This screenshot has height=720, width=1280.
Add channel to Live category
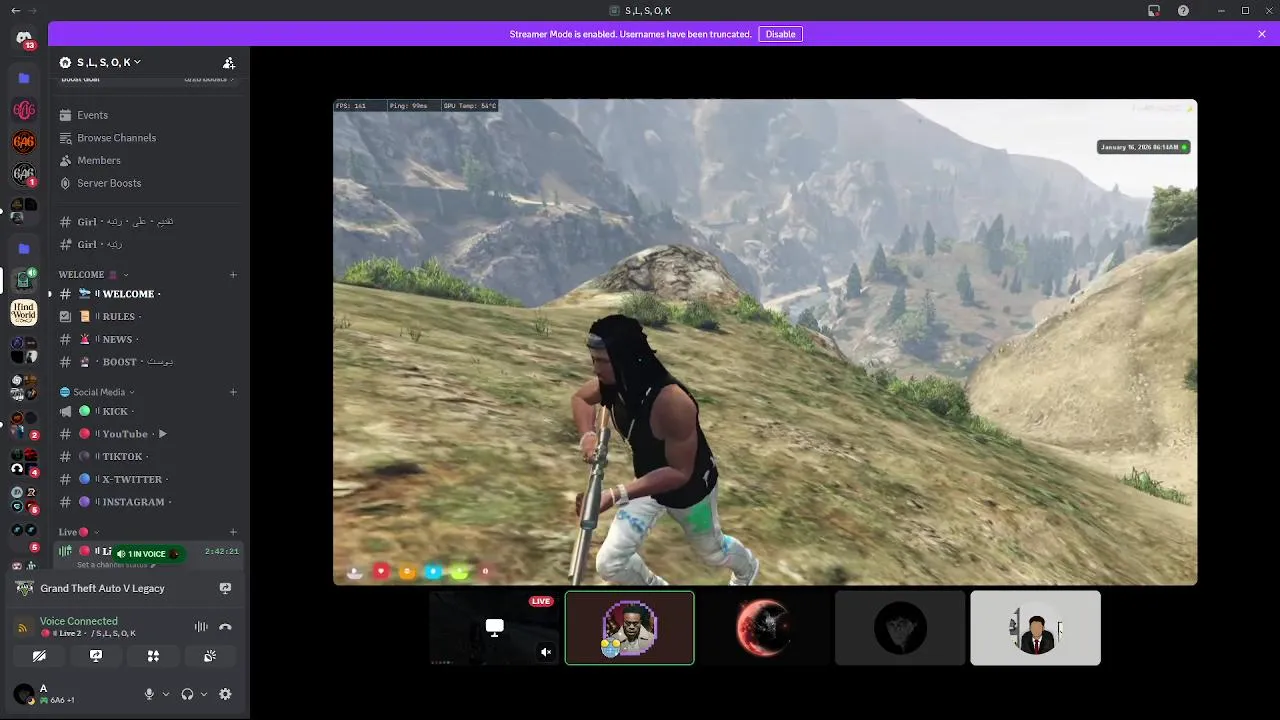coord(233,532)
